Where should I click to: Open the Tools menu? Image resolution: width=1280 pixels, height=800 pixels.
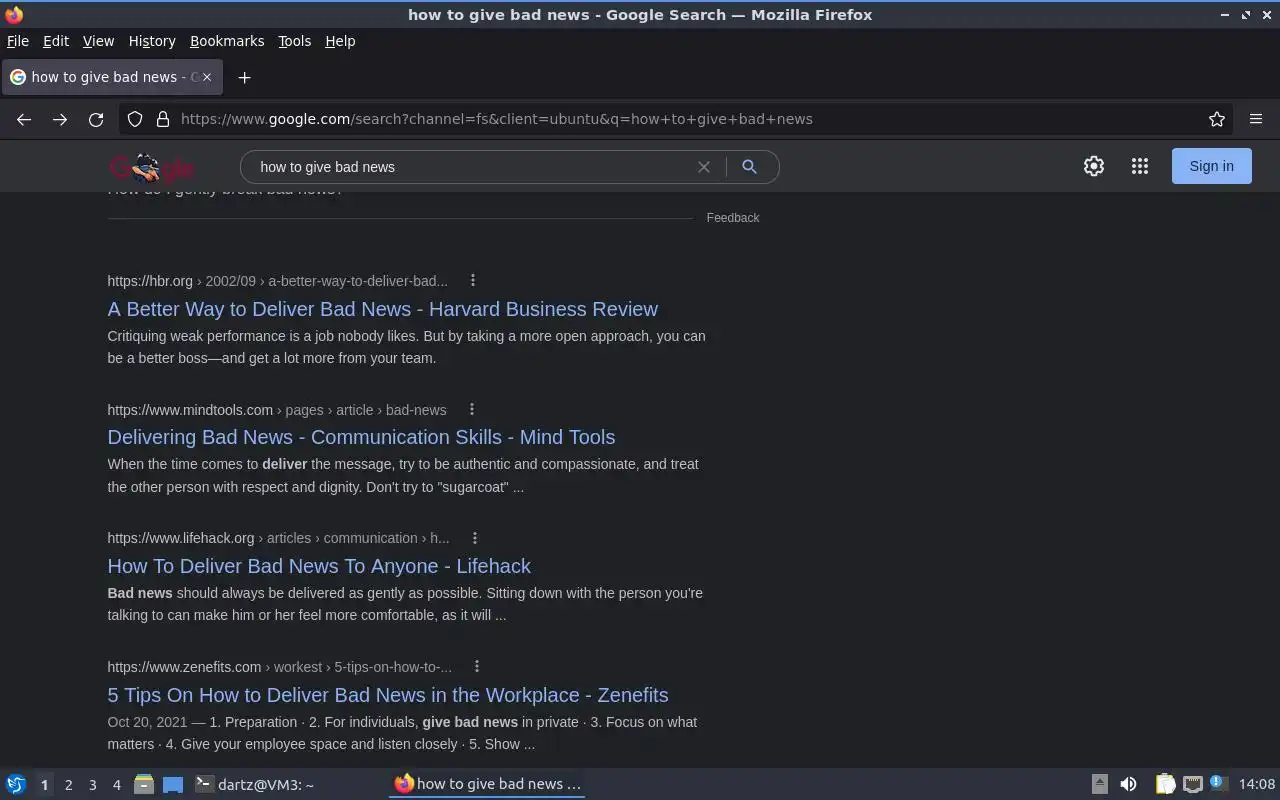(294, 41)
